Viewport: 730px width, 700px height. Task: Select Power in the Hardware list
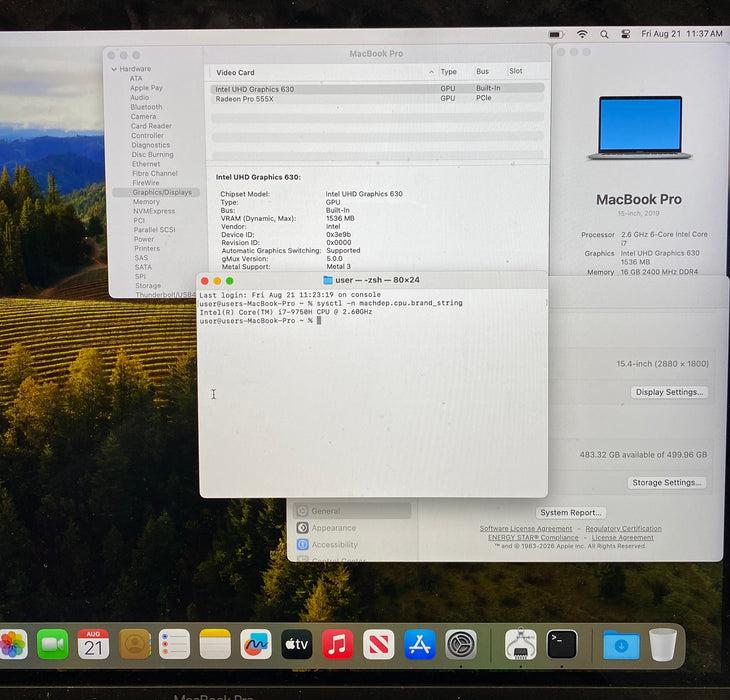pyautogui.click(x=144, y=239)
